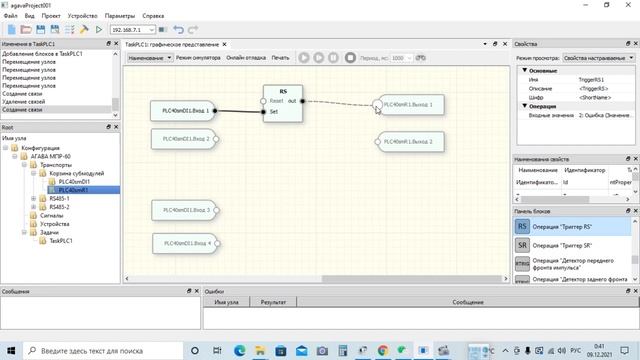Click the Save As floppy icon
This screenshot has width=640, height=360.
tap(55, 29)
